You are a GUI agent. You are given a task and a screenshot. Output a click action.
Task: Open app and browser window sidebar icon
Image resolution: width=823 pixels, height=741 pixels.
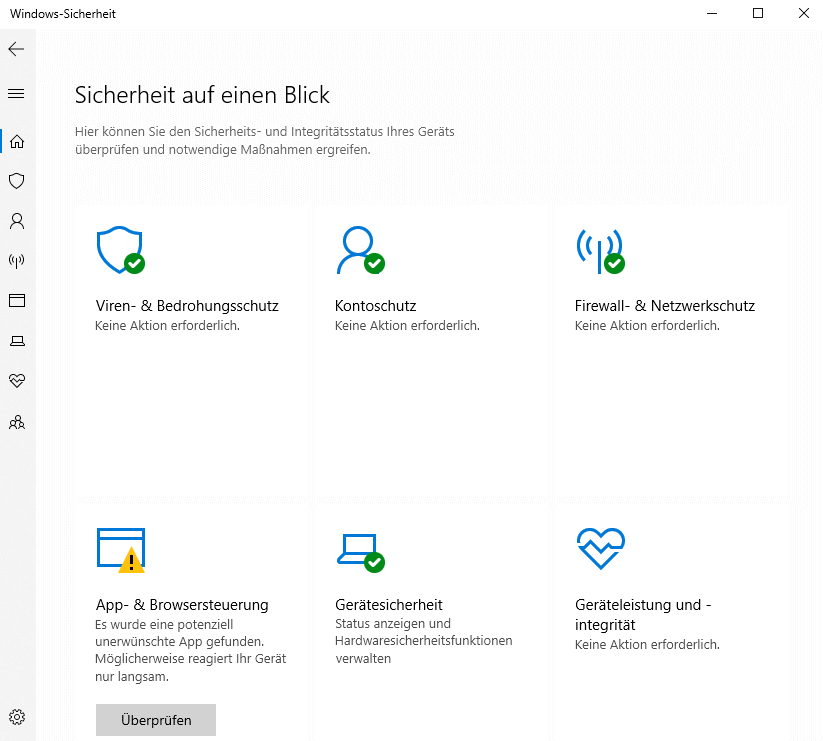click(17, 301)
